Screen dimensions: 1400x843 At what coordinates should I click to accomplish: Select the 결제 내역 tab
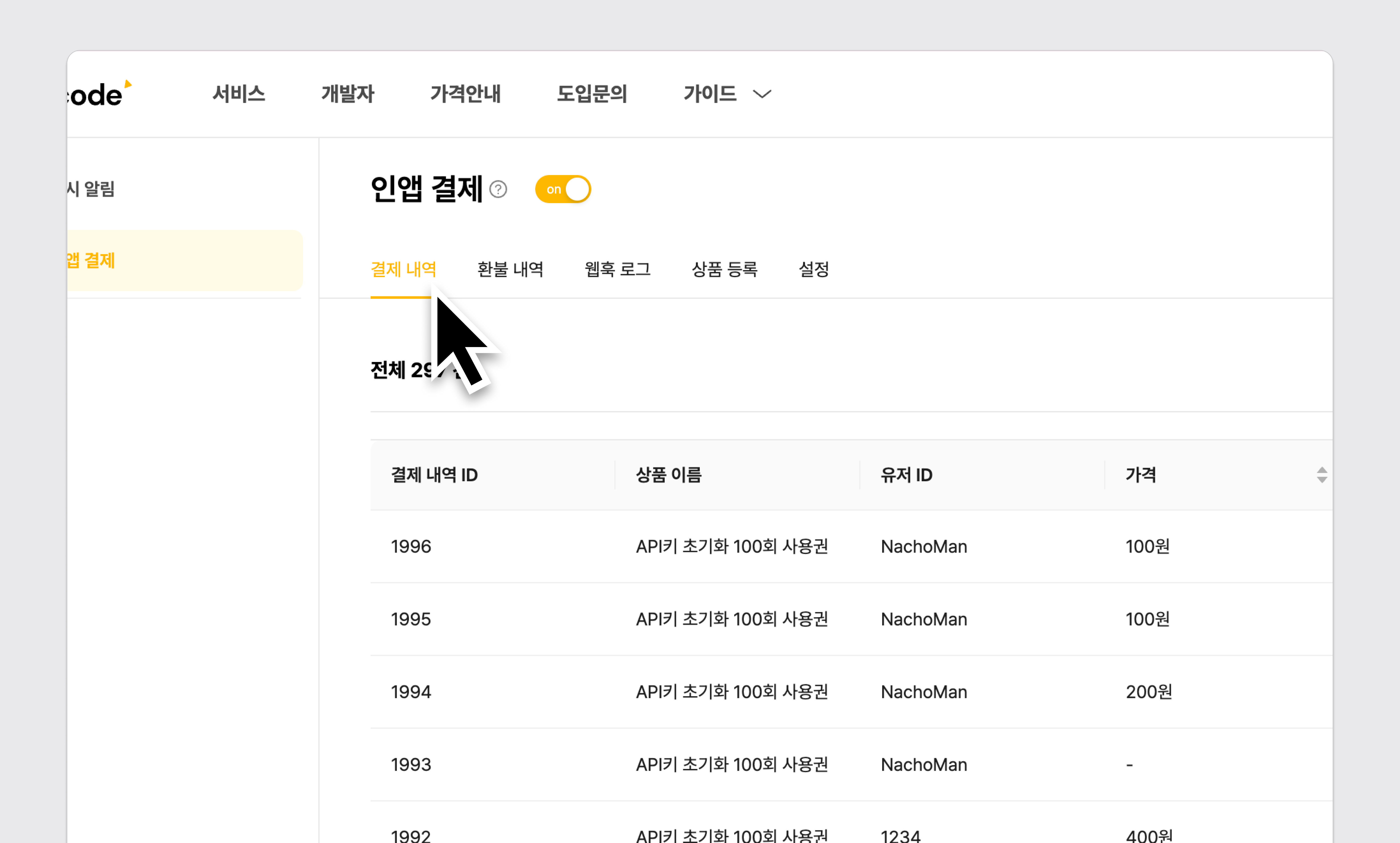[x=403, y=269]
